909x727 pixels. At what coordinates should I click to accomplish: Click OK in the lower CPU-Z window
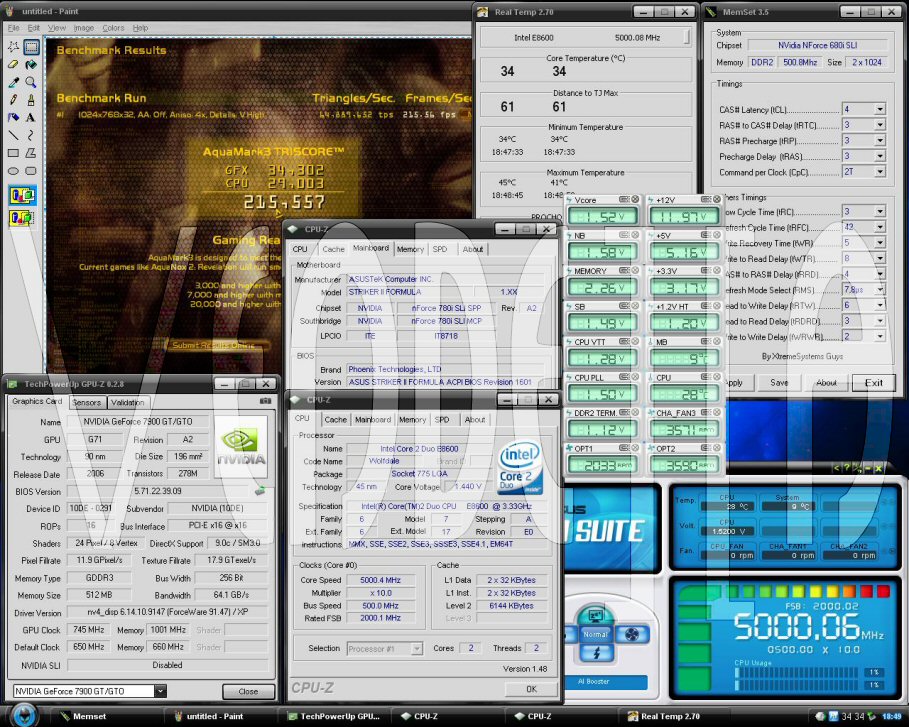[531, 689]
